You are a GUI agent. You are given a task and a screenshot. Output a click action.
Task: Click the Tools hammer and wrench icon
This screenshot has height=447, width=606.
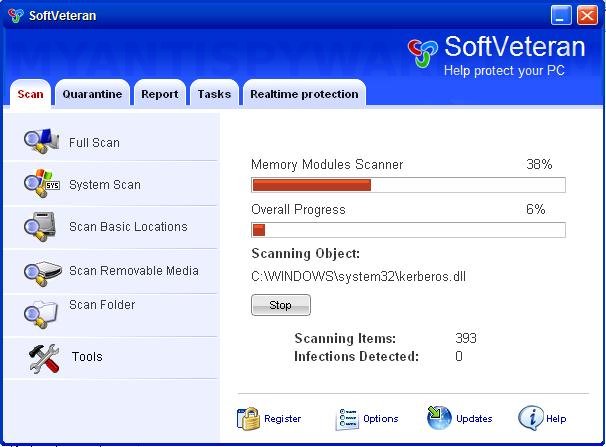pyautogui.click(x=44, y=359)
